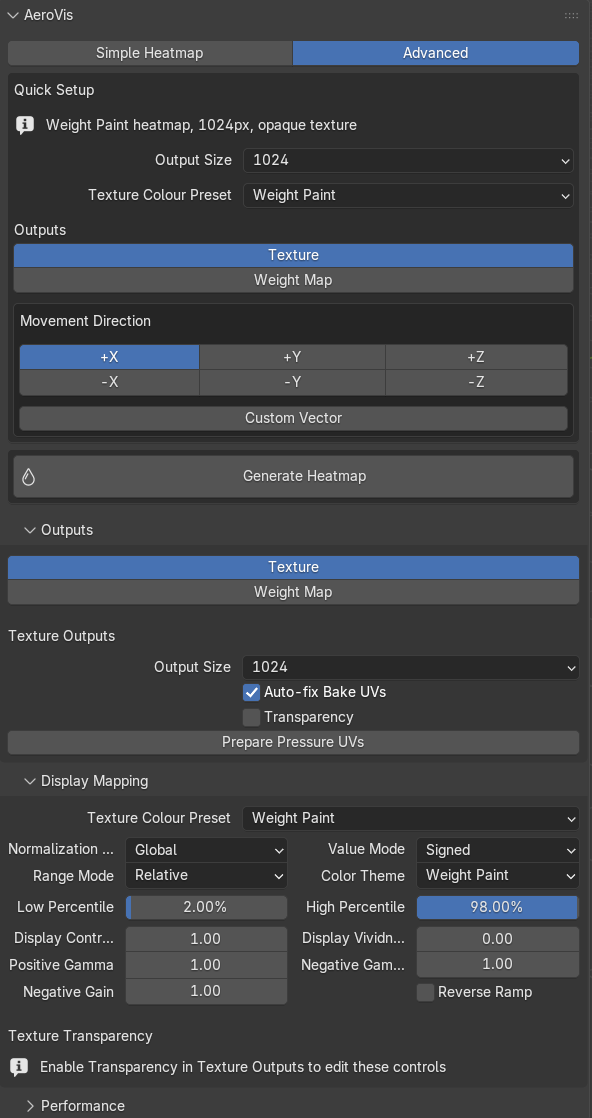This screenshot has height=1118, width=592.
Task: Open the Normalization dropdown set to Global
Action: tap(206, 850)
